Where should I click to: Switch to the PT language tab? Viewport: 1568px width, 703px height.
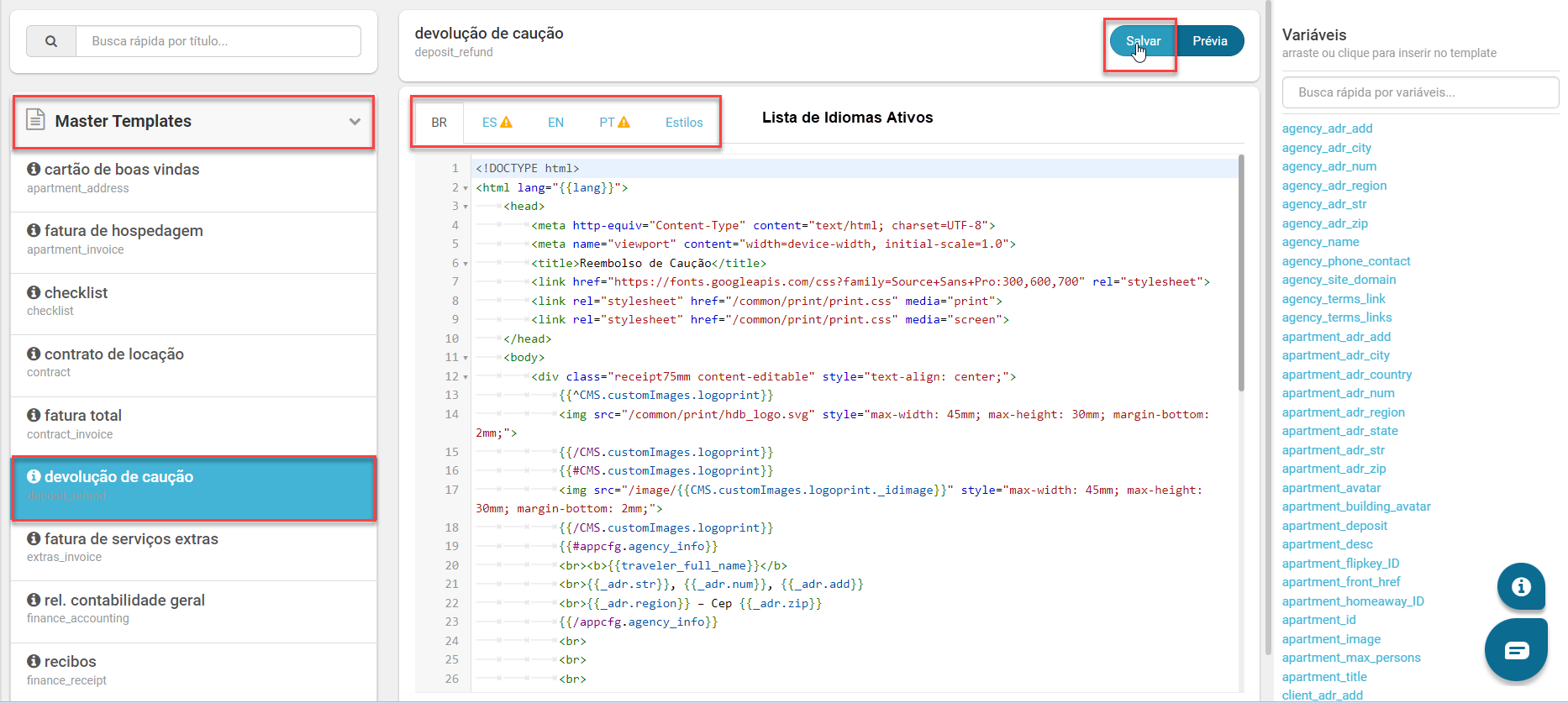click(x=614, y=123)
